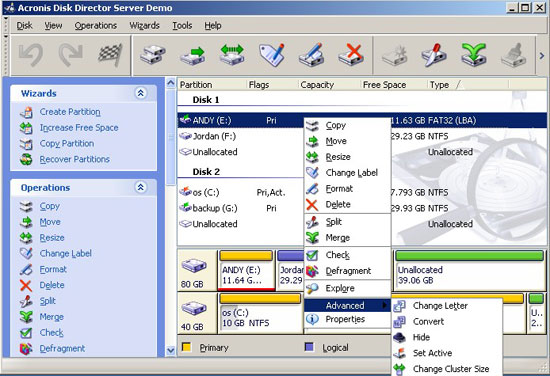
Task: Select Change Letter in the Advanced submenu
Action: click(x=447, y=306)
